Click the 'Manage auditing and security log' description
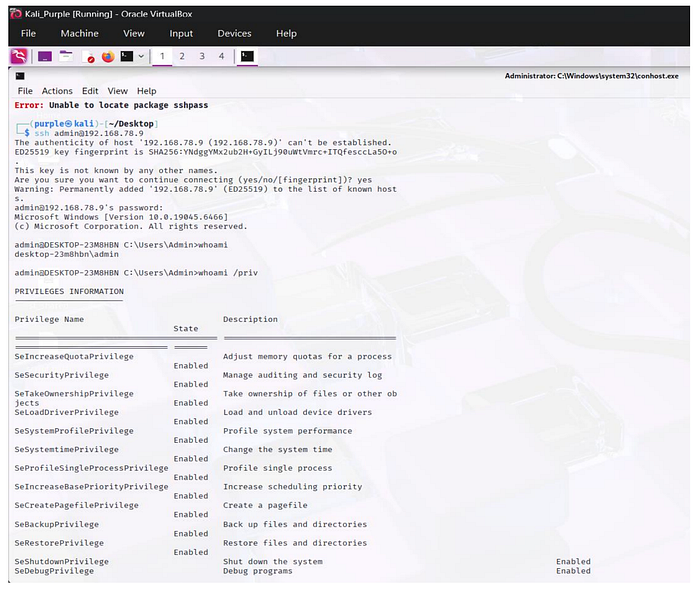This screenshot has width=700, height=591. point(303,375)
